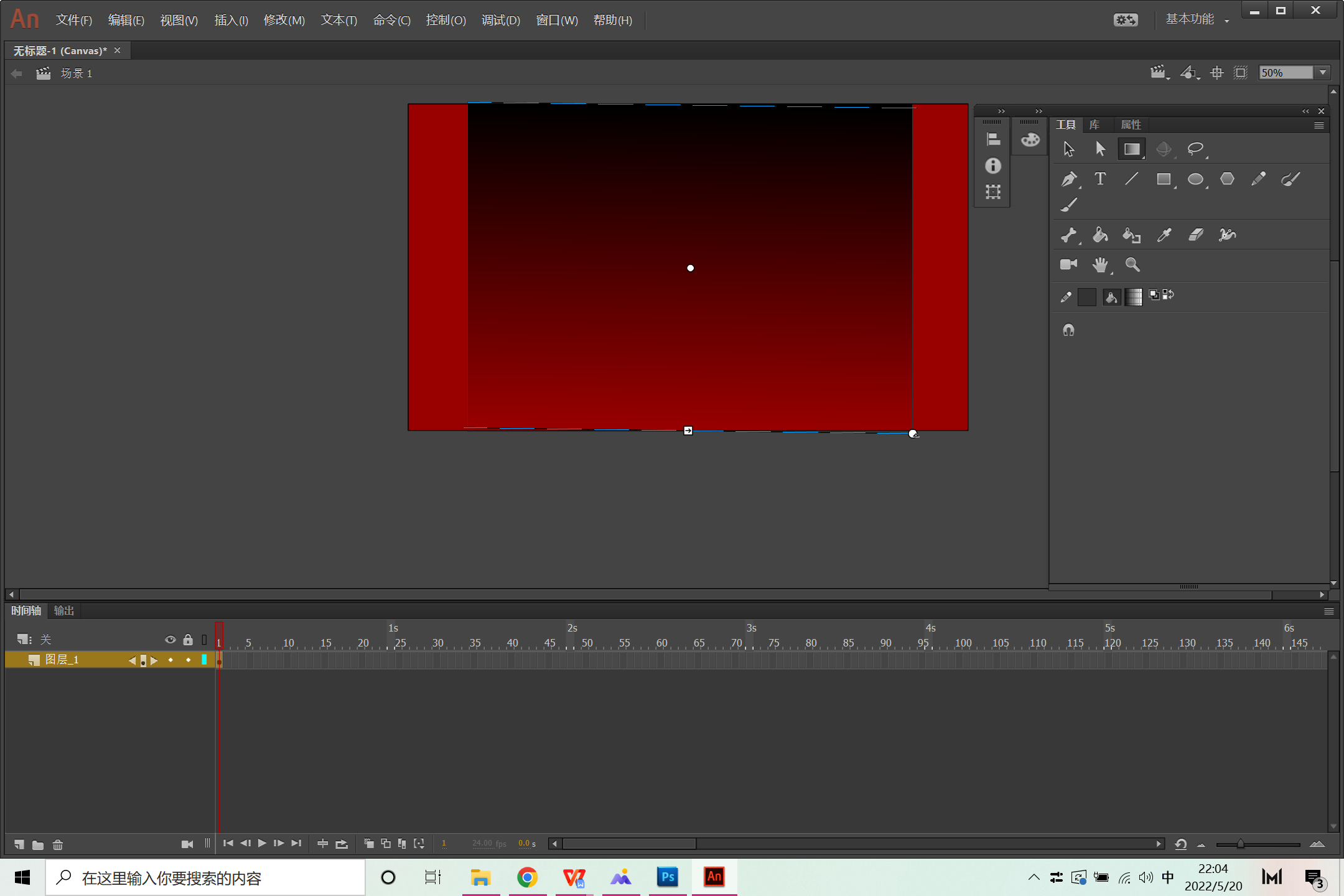Toggle lock all layers icon
1344x896 pixels.
pos(188,640)
